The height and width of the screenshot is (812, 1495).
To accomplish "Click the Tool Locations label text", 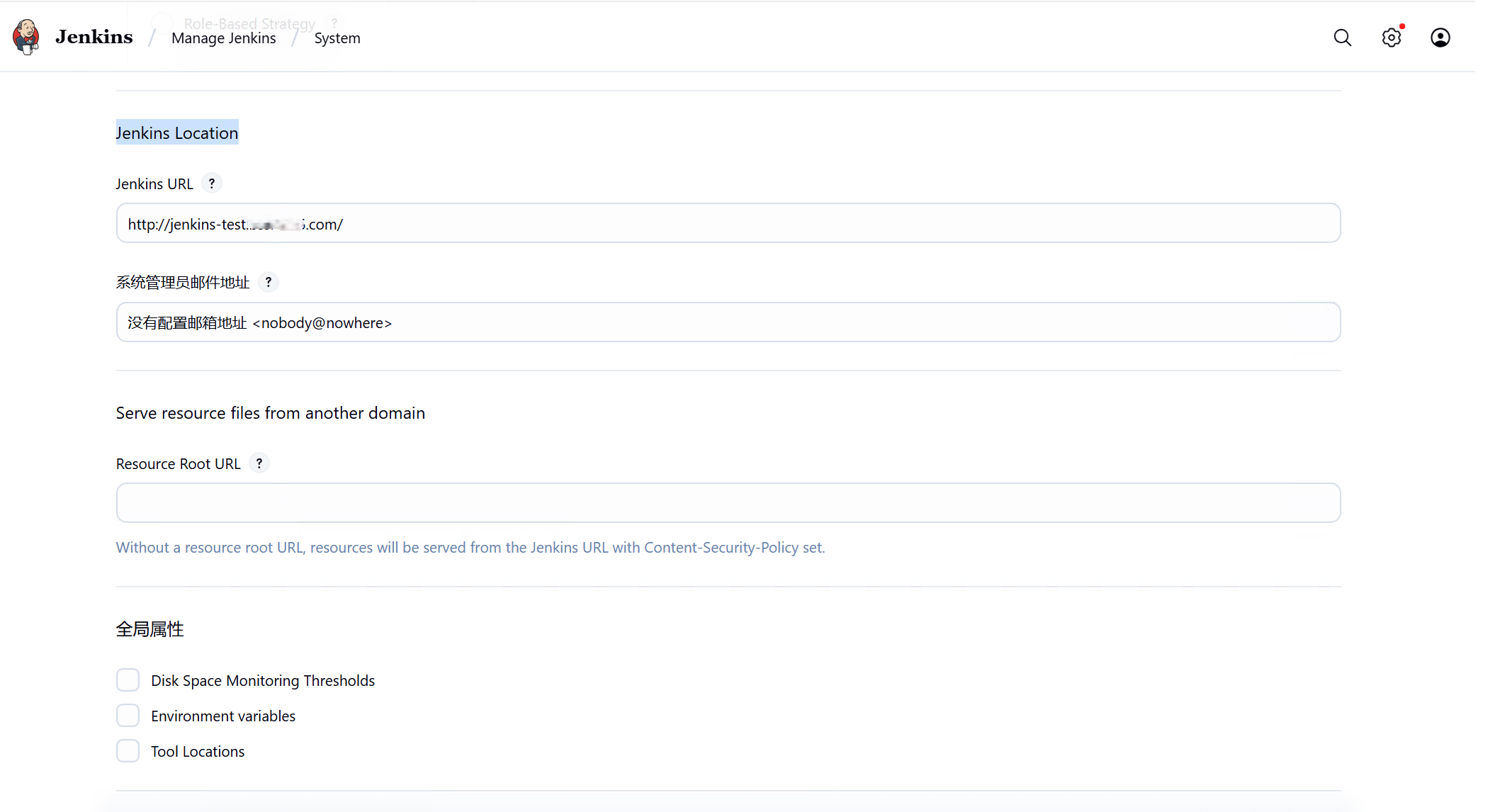I will [x=198, y=752].
